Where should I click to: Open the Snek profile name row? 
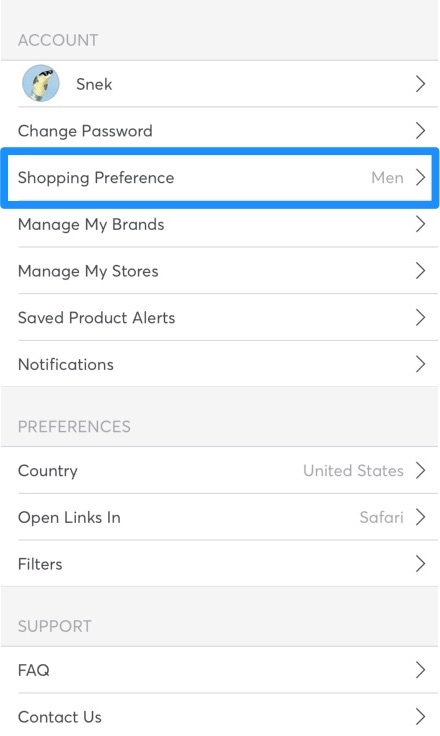[220, 84]
